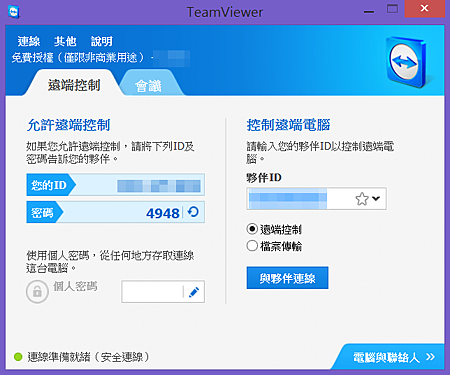Select the 遠端控制 radio button
Image resolution: width=450 pixels, height=375 pixels.
tap(252, 229)
